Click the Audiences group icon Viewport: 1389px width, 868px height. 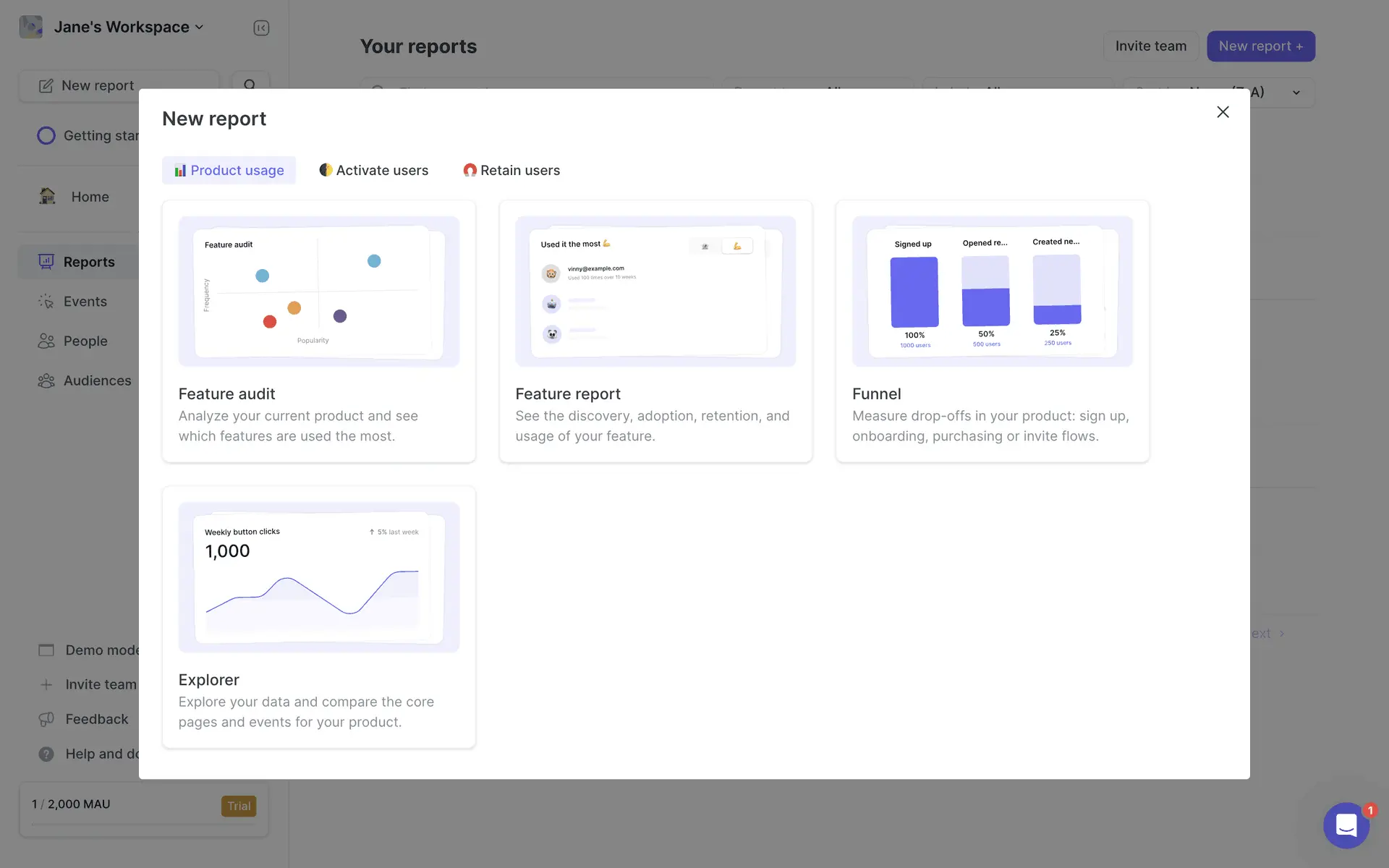(46, 380)
